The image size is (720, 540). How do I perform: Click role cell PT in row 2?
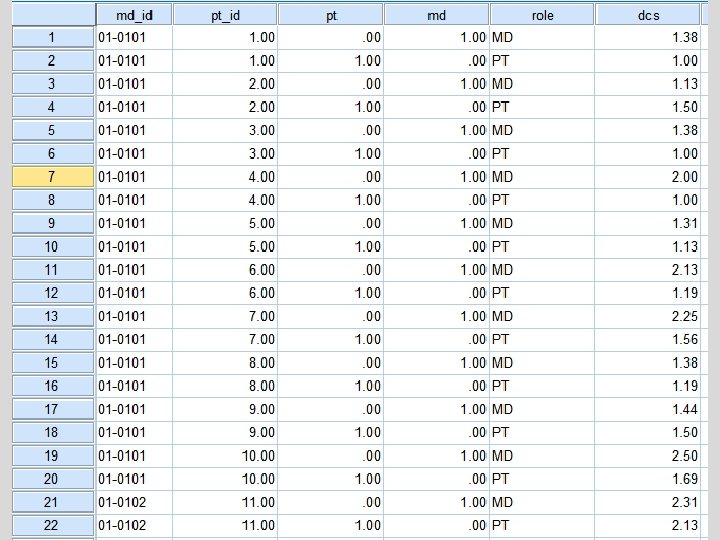point(542,61)
